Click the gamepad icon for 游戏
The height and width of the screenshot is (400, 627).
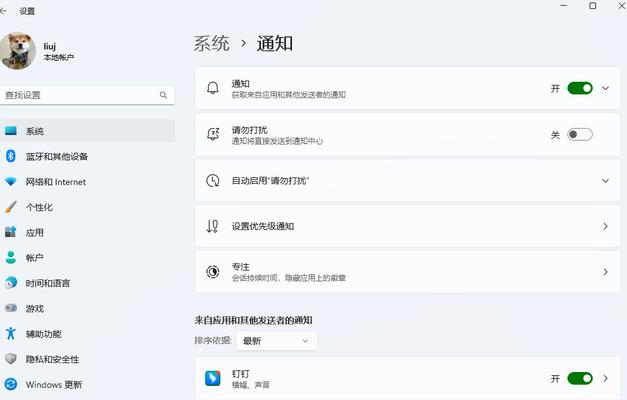point(11,308)
